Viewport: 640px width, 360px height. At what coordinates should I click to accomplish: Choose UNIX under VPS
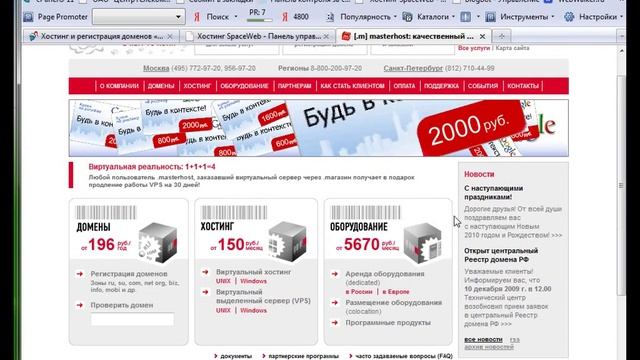pos(223,311)
